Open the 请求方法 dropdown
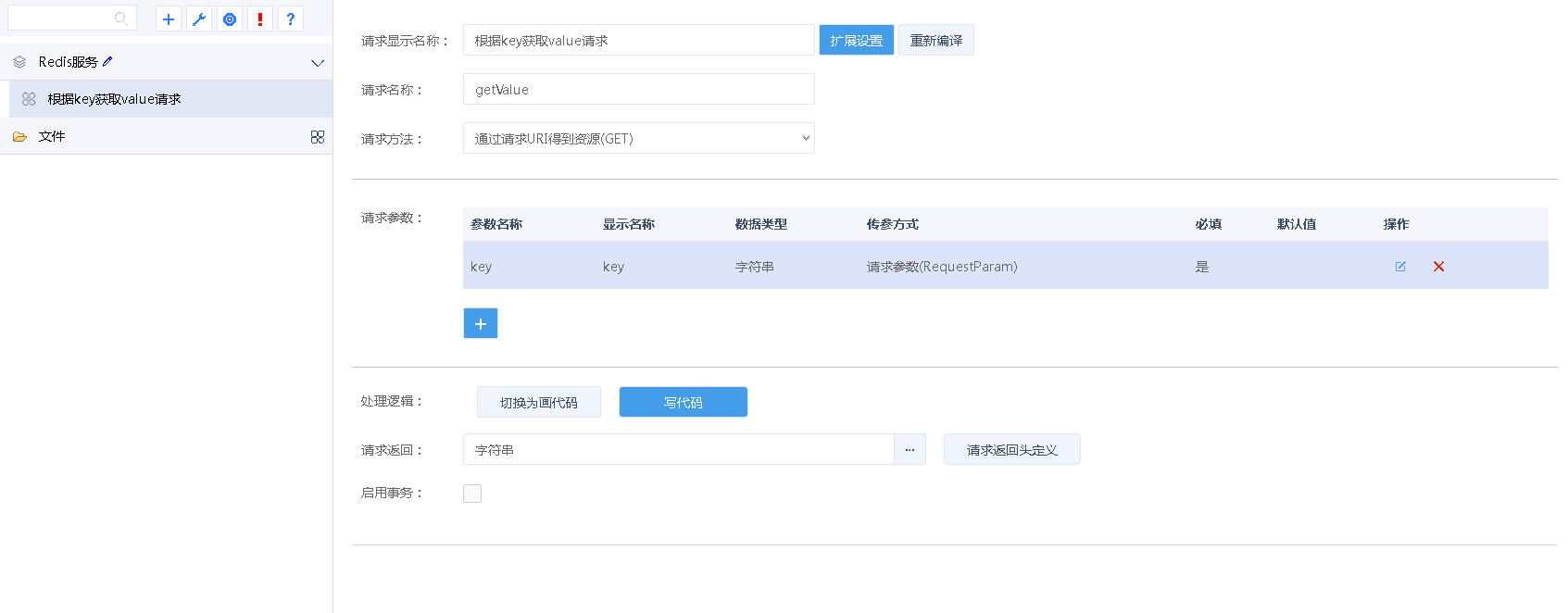 point(638,139)
